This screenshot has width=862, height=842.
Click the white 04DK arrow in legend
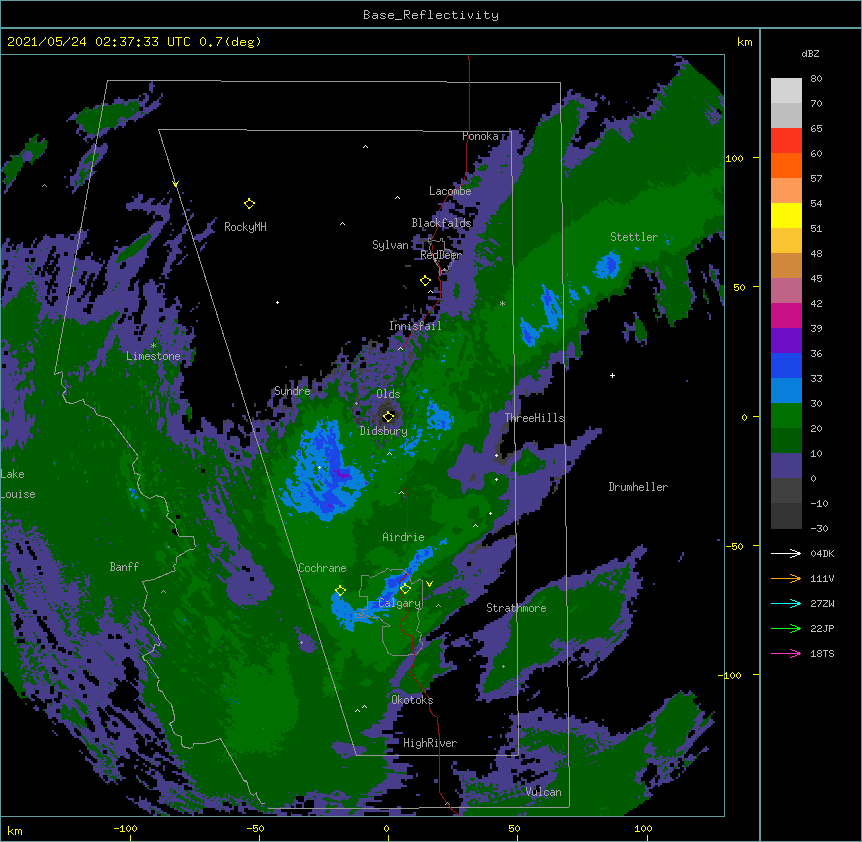pos(786,553)
